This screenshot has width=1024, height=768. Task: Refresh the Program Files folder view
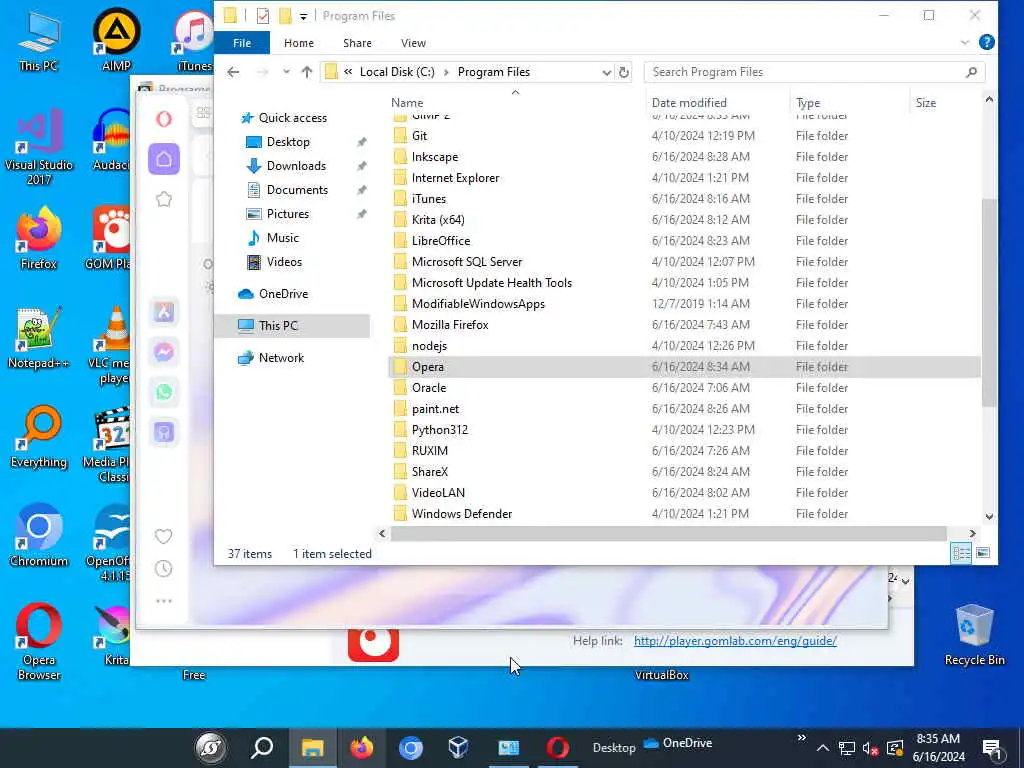(x=624, y=72)
